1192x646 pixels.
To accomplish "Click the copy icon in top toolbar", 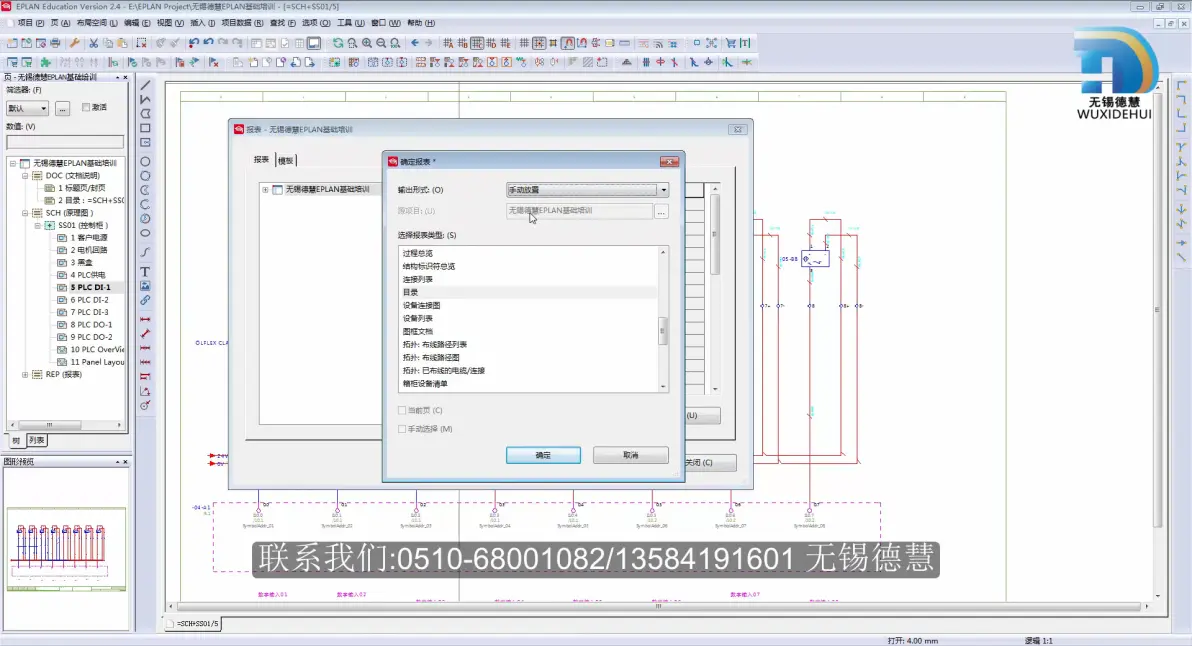I will click(108, 43).
